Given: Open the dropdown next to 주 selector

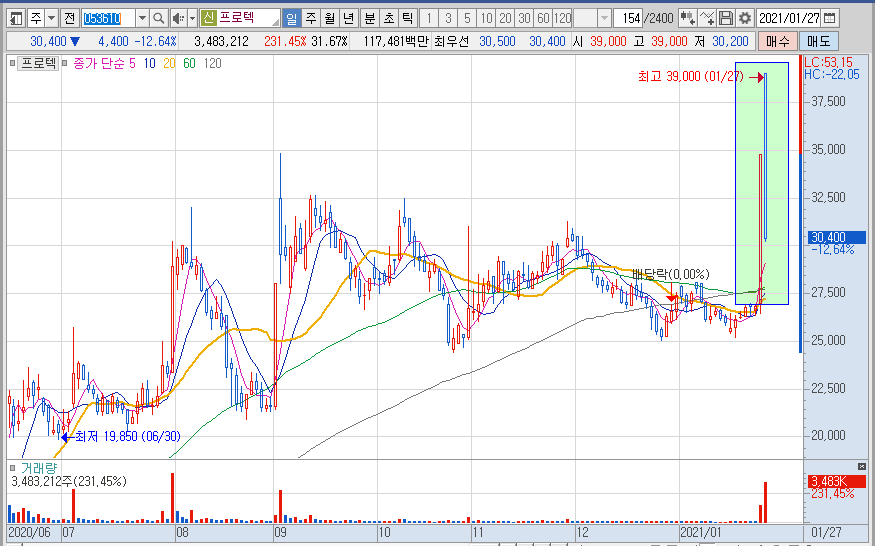Looking at the screenshot, I should 51,18.
